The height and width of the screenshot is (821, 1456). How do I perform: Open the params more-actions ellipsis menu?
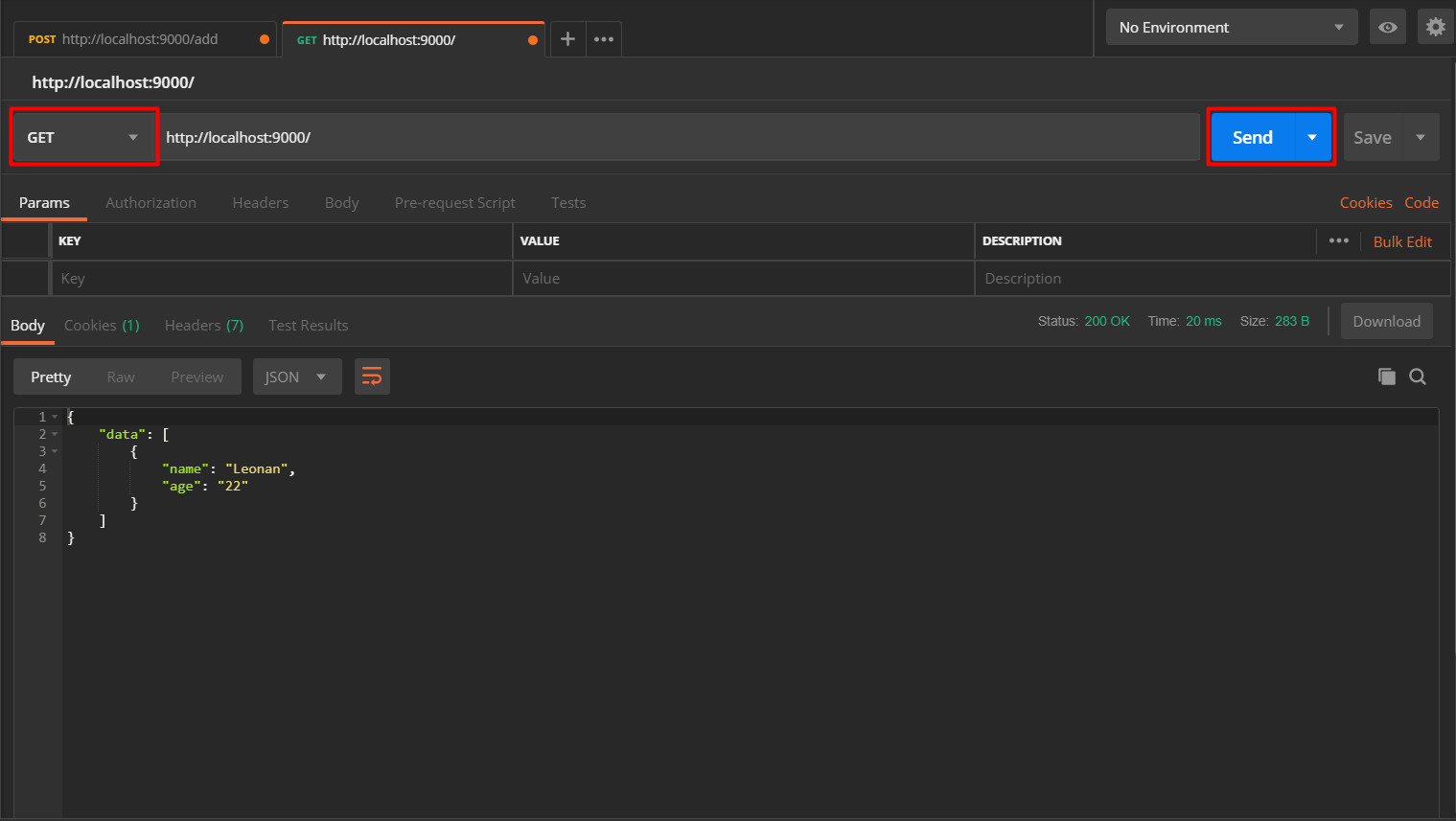(x=1339, y=241)
